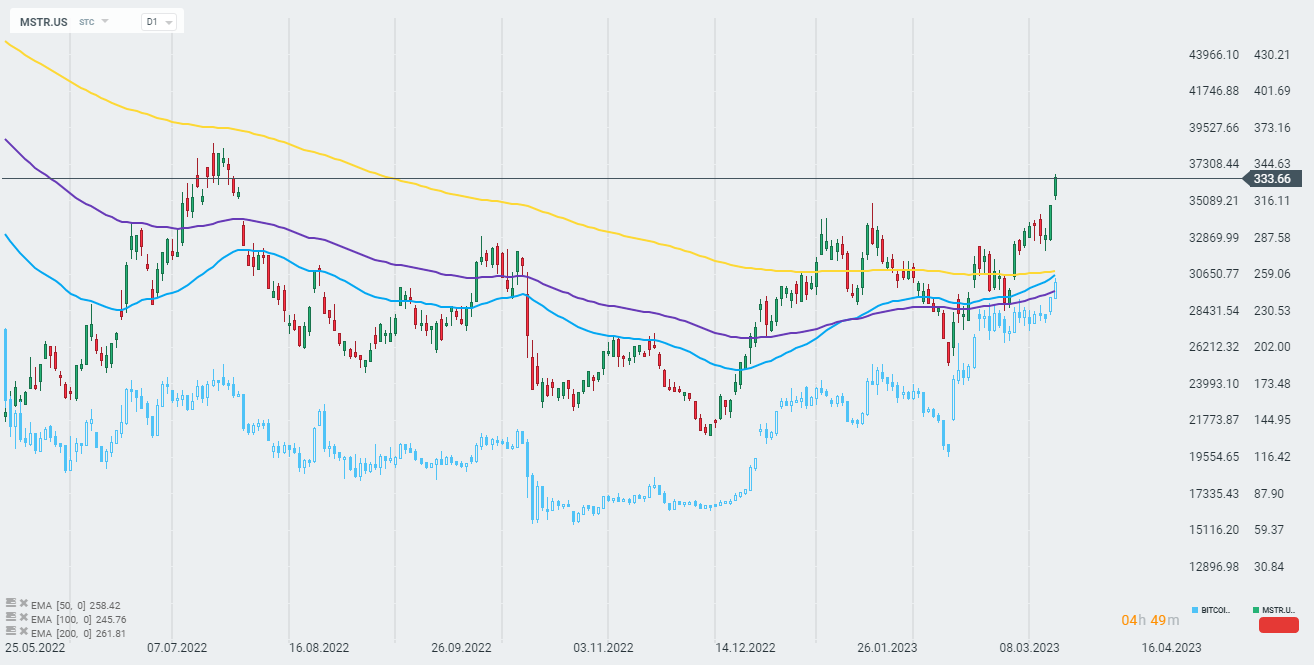Click the MSTR.US symbol name
The height and width of the screenshot is (665, 1314).
(44, 21)
